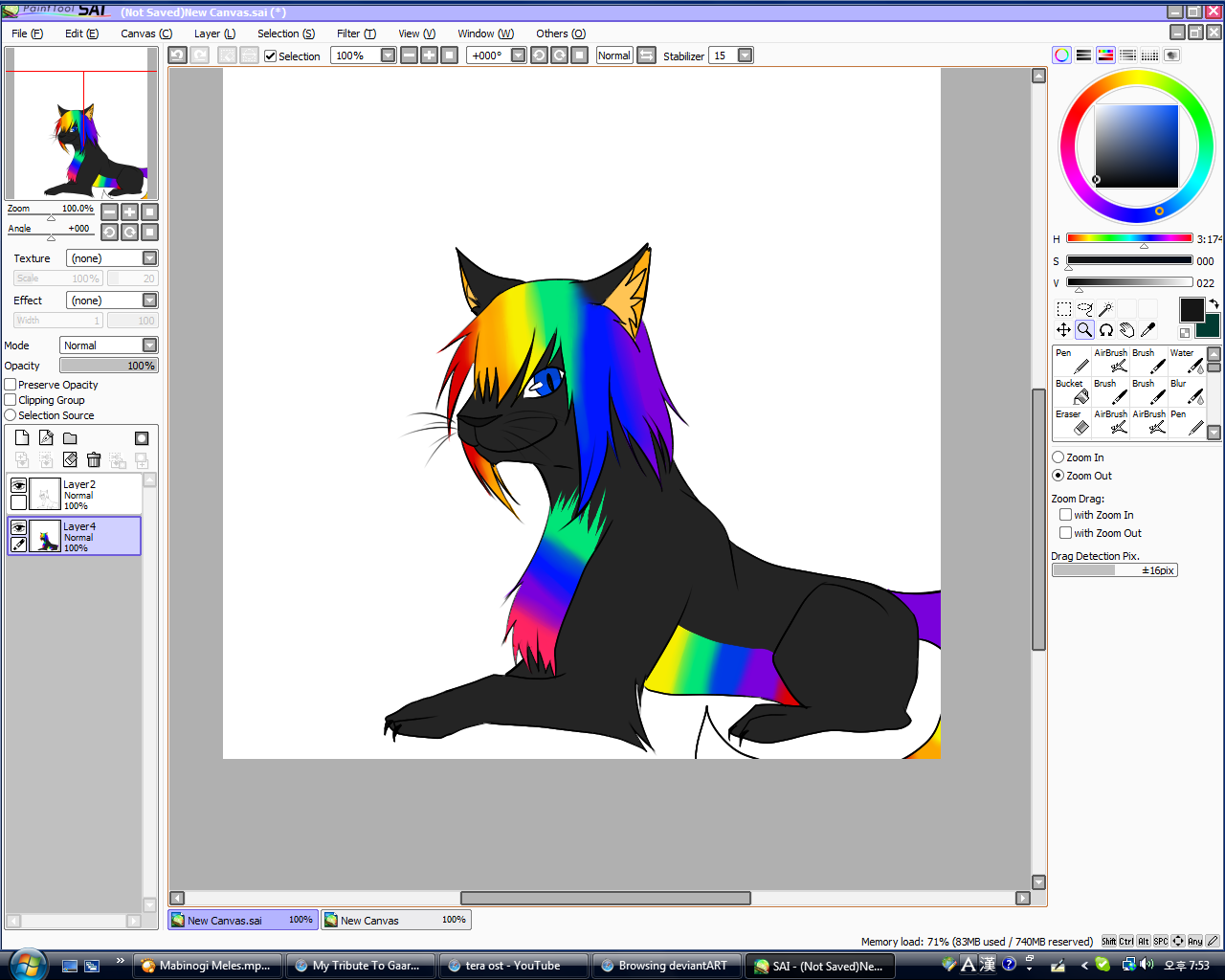
Task: Select the Rotate view tool
Action: [x=1105, y=330]
